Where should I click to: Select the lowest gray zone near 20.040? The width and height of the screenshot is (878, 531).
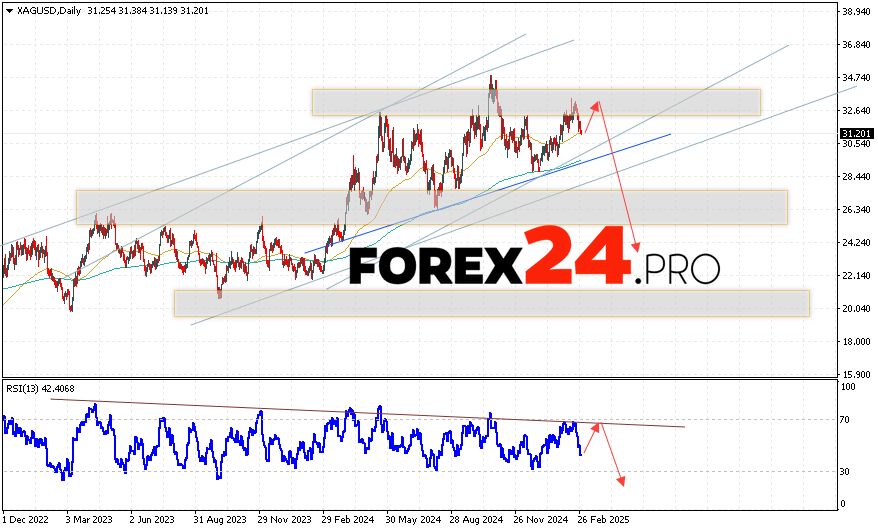coord(490,303)
